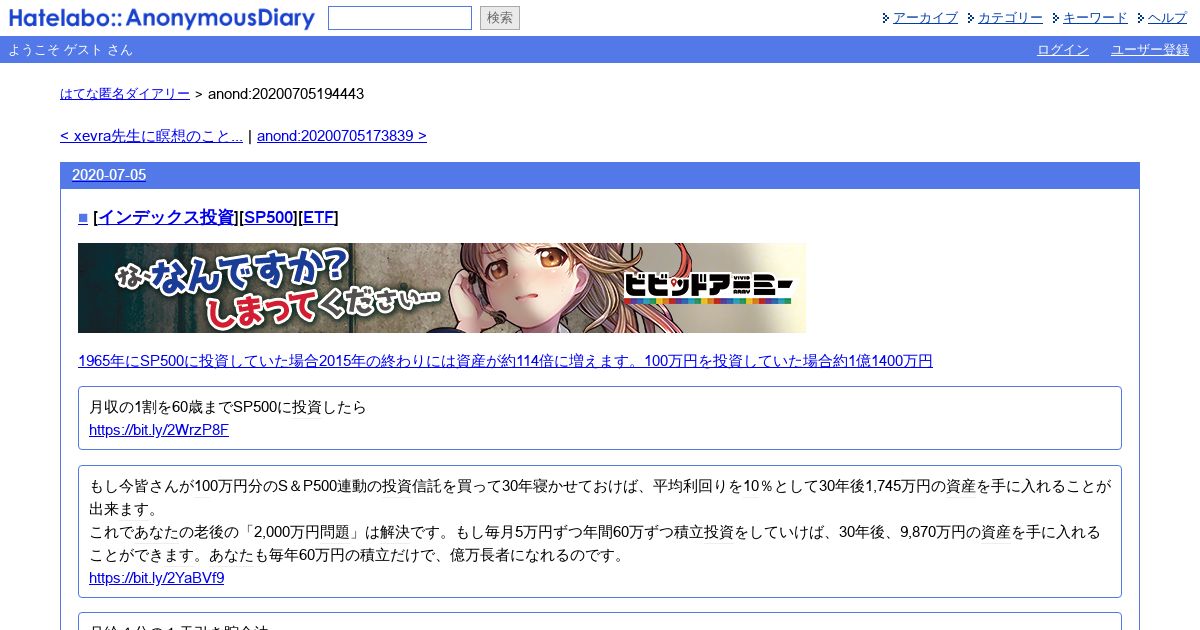
Task: Open previous entry xevra先生に瞑想のこと link
Action: click(151, 136)
